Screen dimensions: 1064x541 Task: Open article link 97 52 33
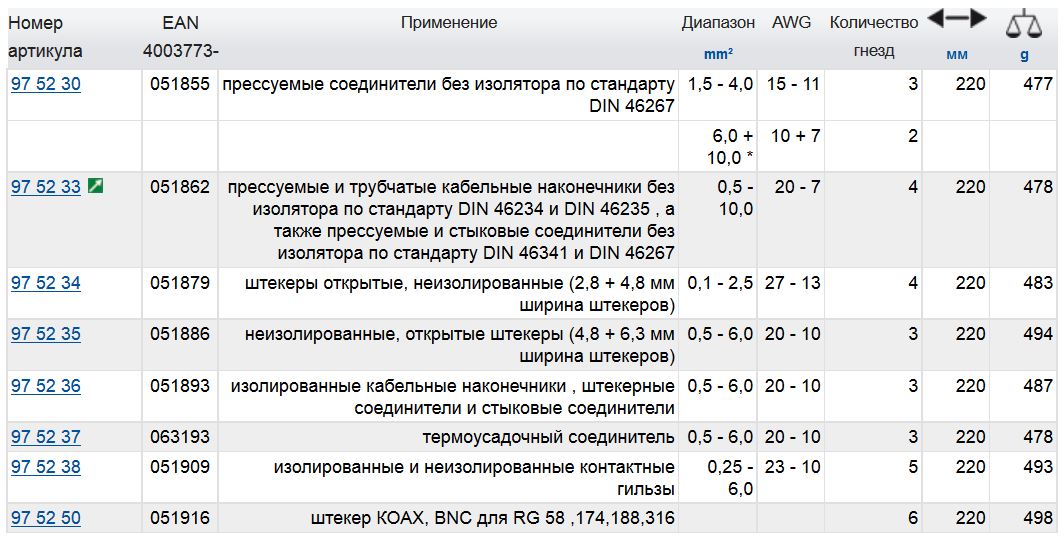[46, 187]
